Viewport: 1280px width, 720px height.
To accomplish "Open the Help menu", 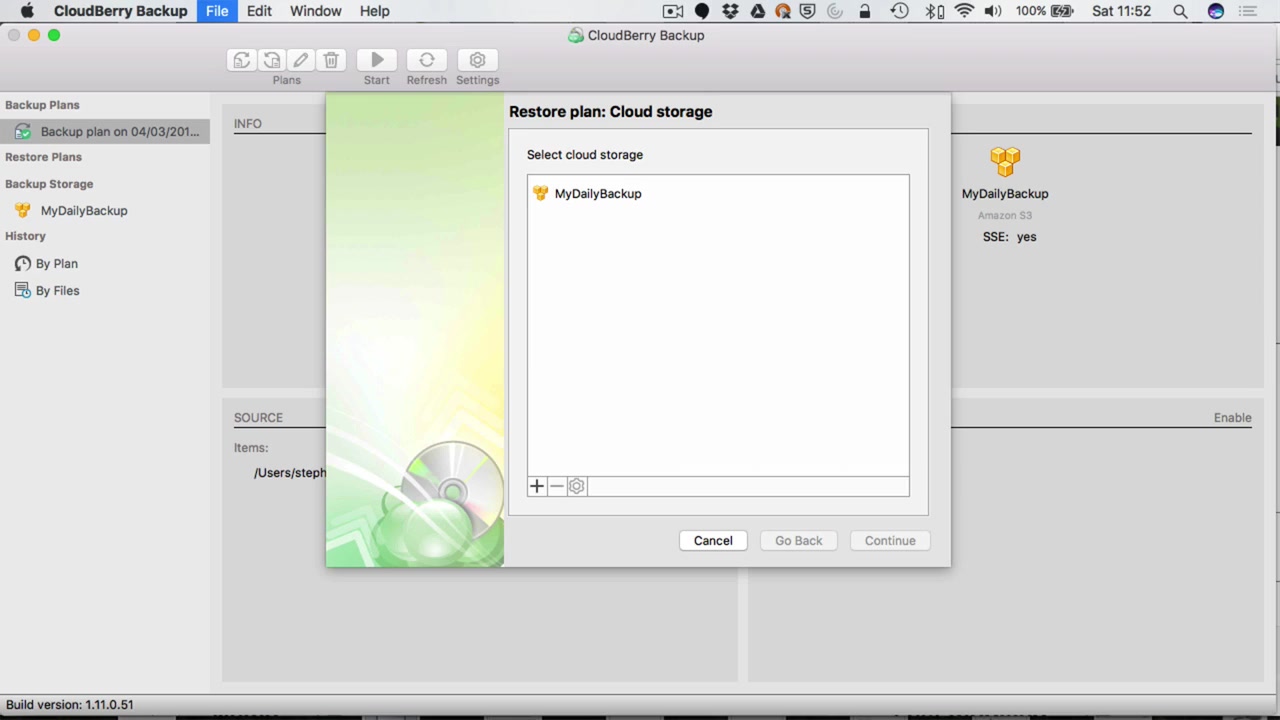I will (x=375, y=11).
